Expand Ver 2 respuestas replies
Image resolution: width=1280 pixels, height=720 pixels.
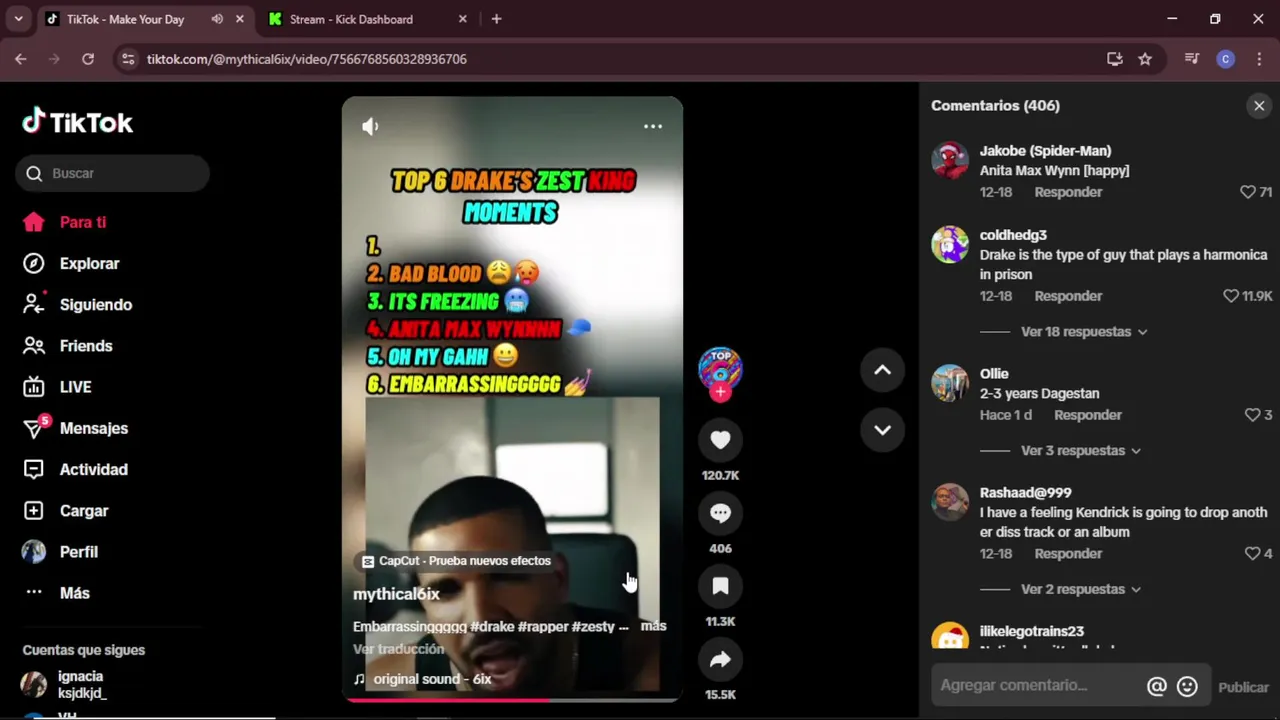click(x=1080, y=589)
